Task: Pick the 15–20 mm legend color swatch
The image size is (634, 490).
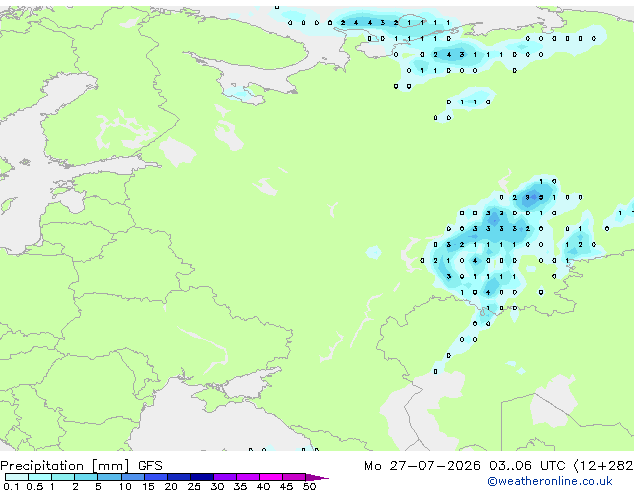Action: pos(155,477)
